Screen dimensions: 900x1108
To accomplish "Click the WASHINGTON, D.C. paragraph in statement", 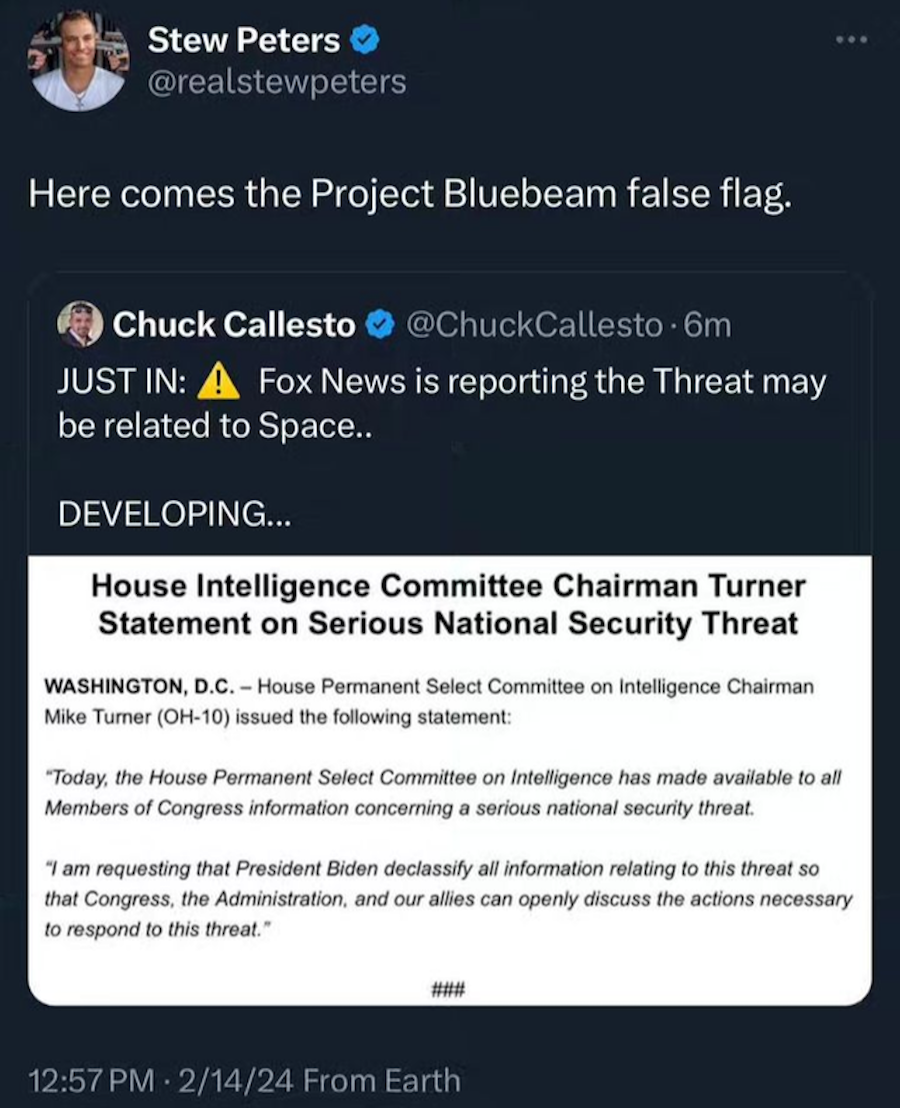I will pyautogui.click(x=430, y=702).
